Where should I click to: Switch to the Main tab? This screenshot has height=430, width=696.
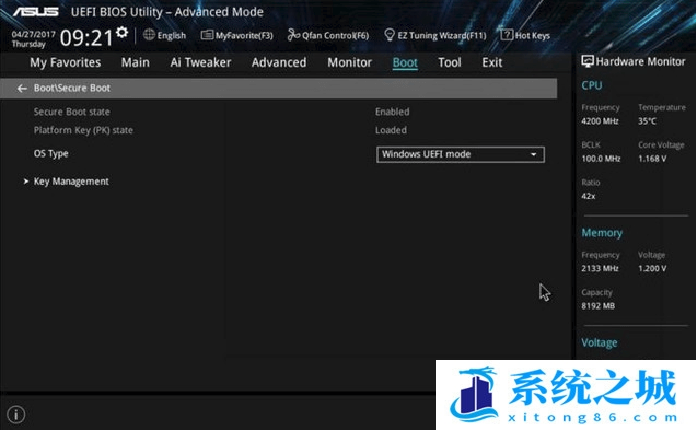pos(135,63)
